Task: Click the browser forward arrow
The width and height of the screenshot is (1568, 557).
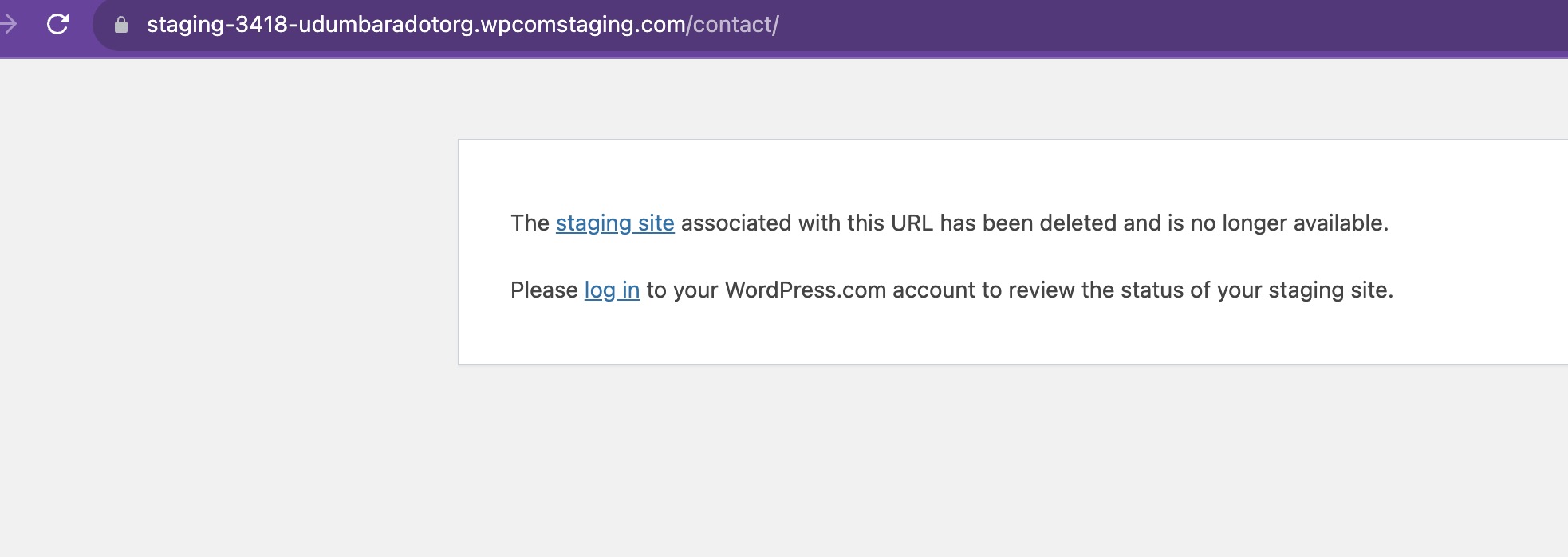Action: click(x=9, y=25)
